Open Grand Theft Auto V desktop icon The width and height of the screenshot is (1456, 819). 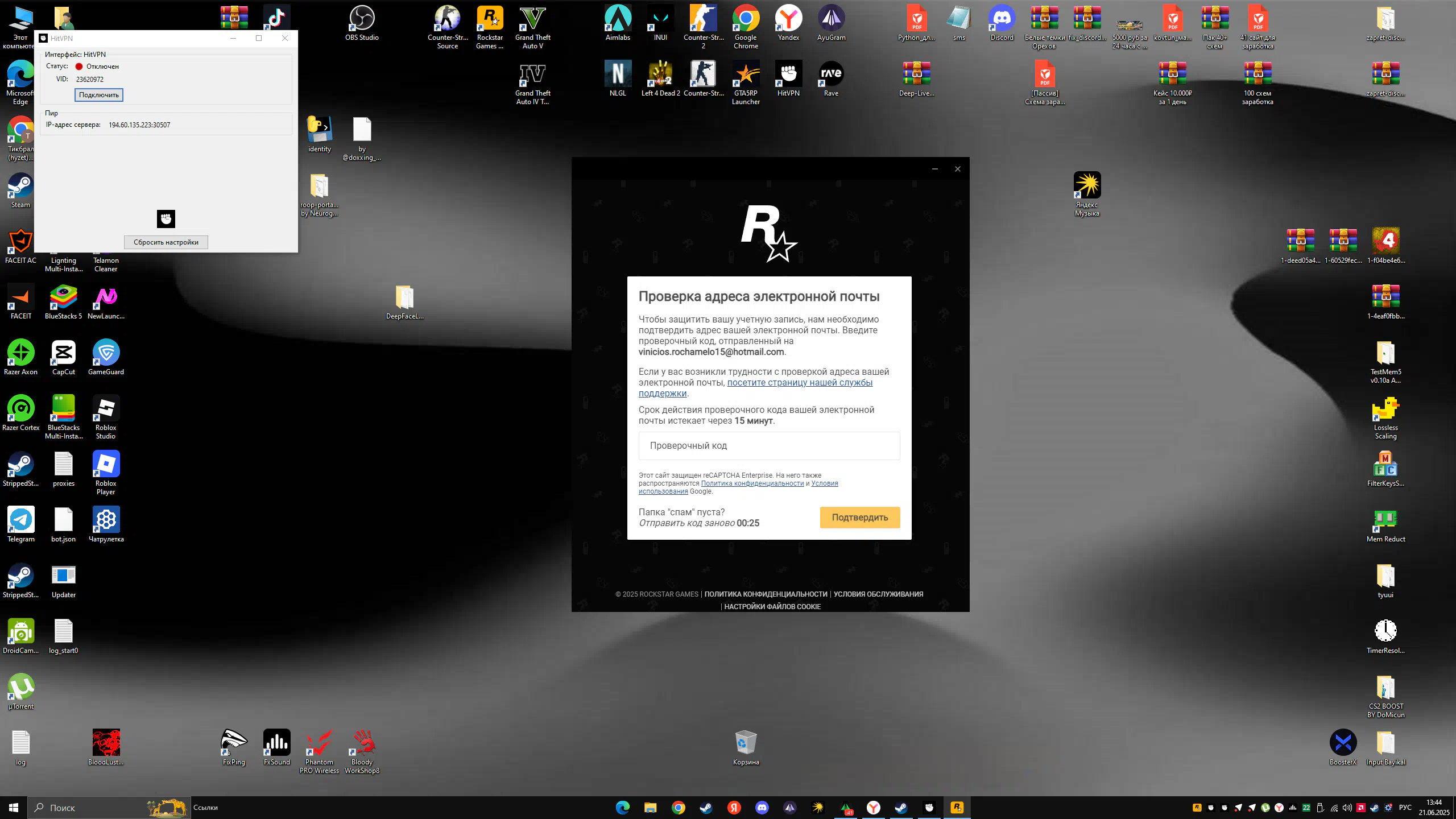pyautogui.click(x=533, y=27)
